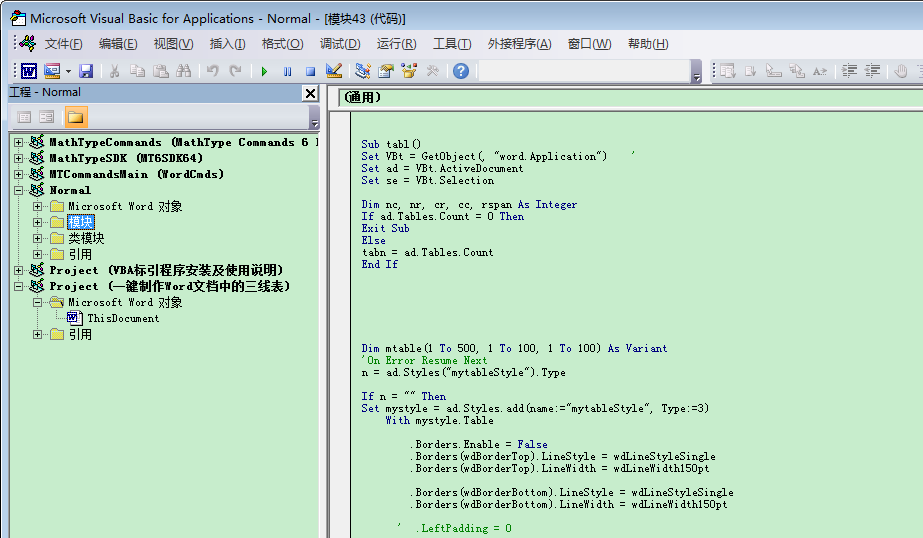Expand the MathTypeCommands project
Screen dimensions: 923x538
click(x=18, y=142)
